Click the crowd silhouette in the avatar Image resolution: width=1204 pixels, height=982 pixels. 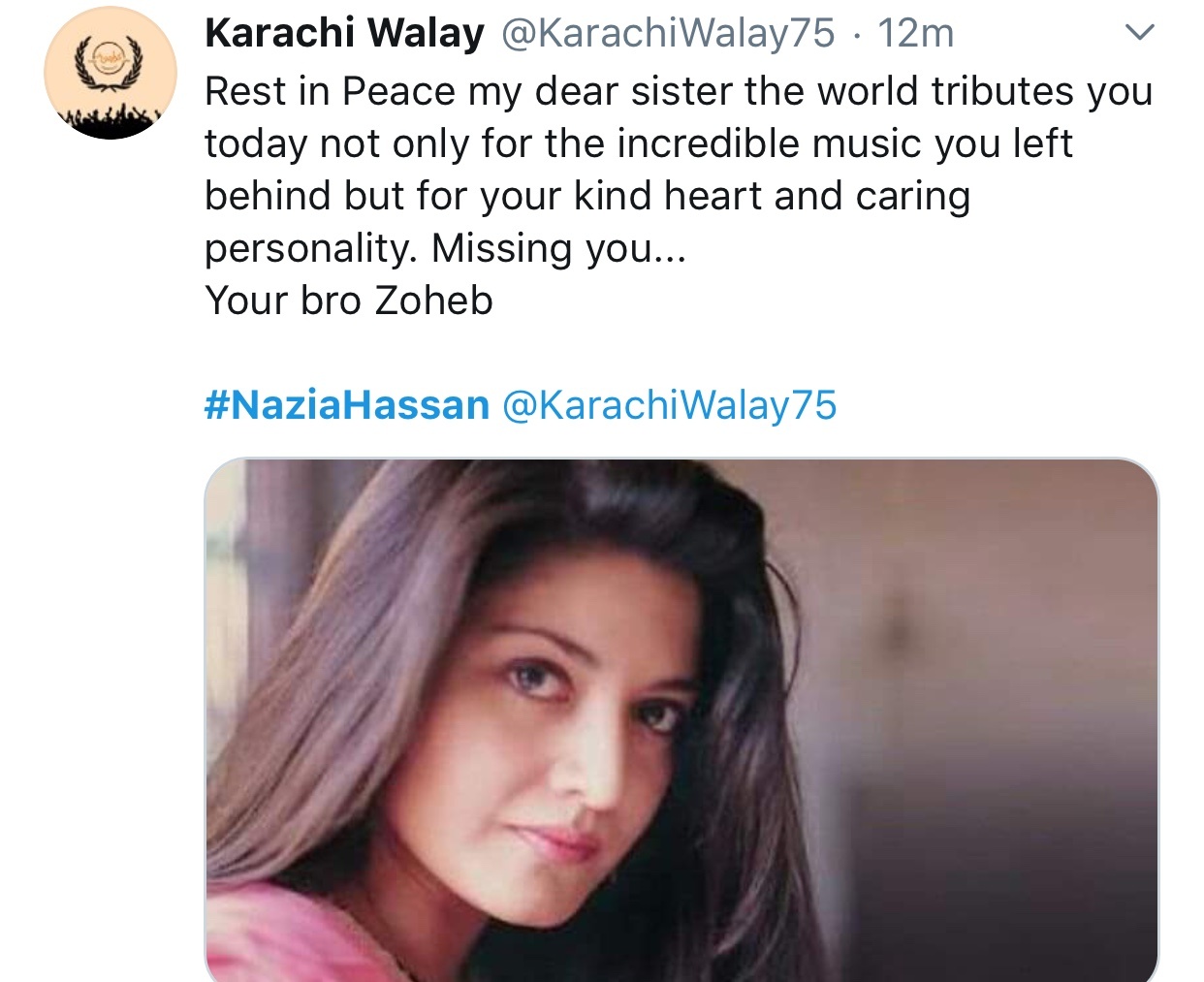tap(111, 121)
